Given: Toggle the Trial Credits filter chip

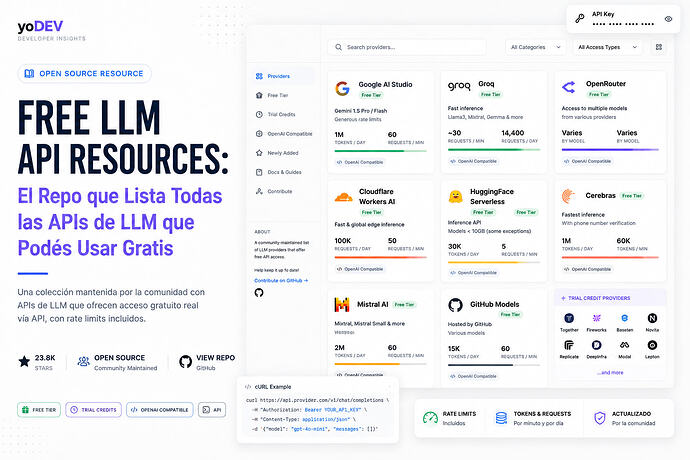Looking at the screenshot, I should [x=94, y=410].
